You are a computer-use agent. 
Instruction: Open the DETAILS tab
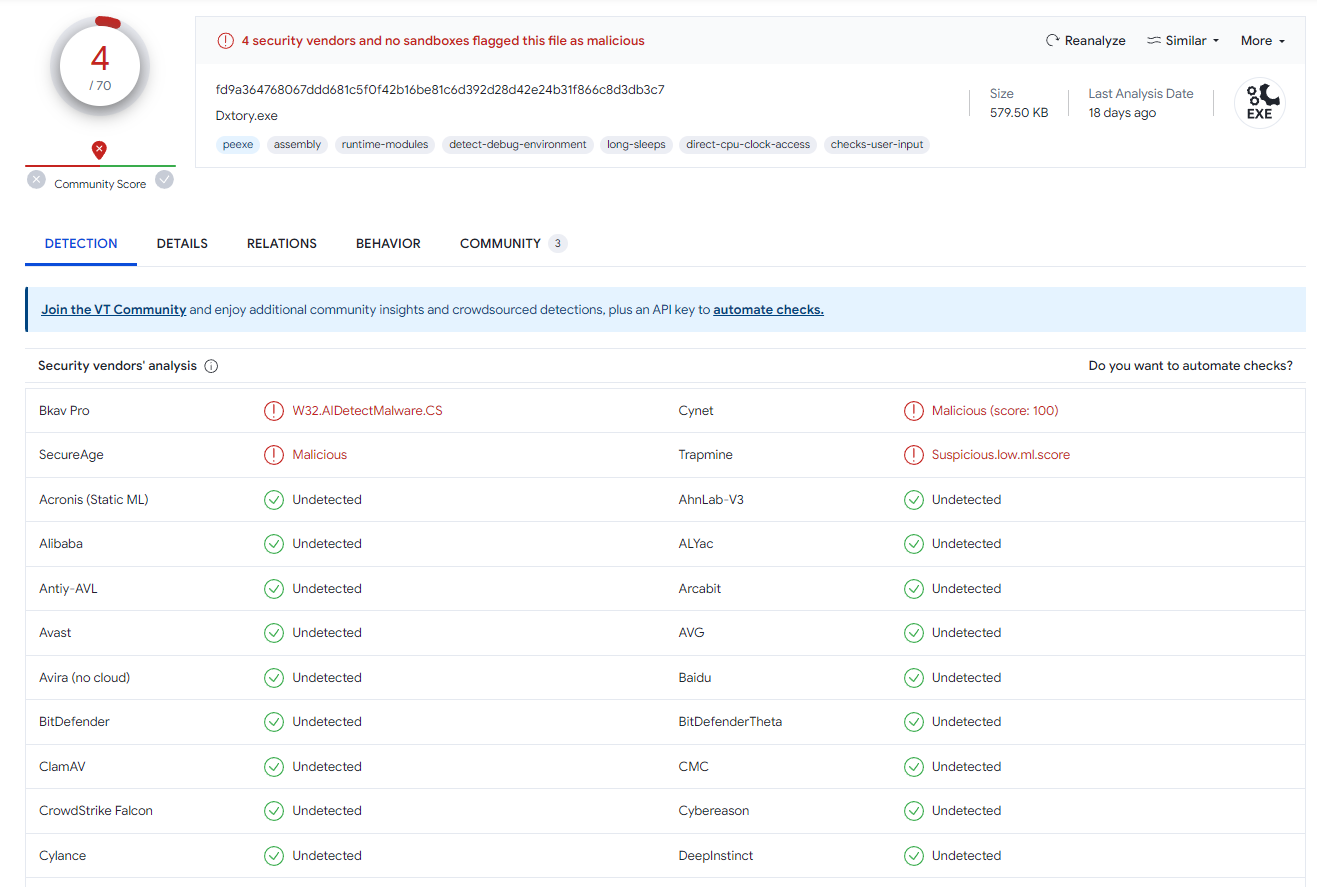(182, 244)
